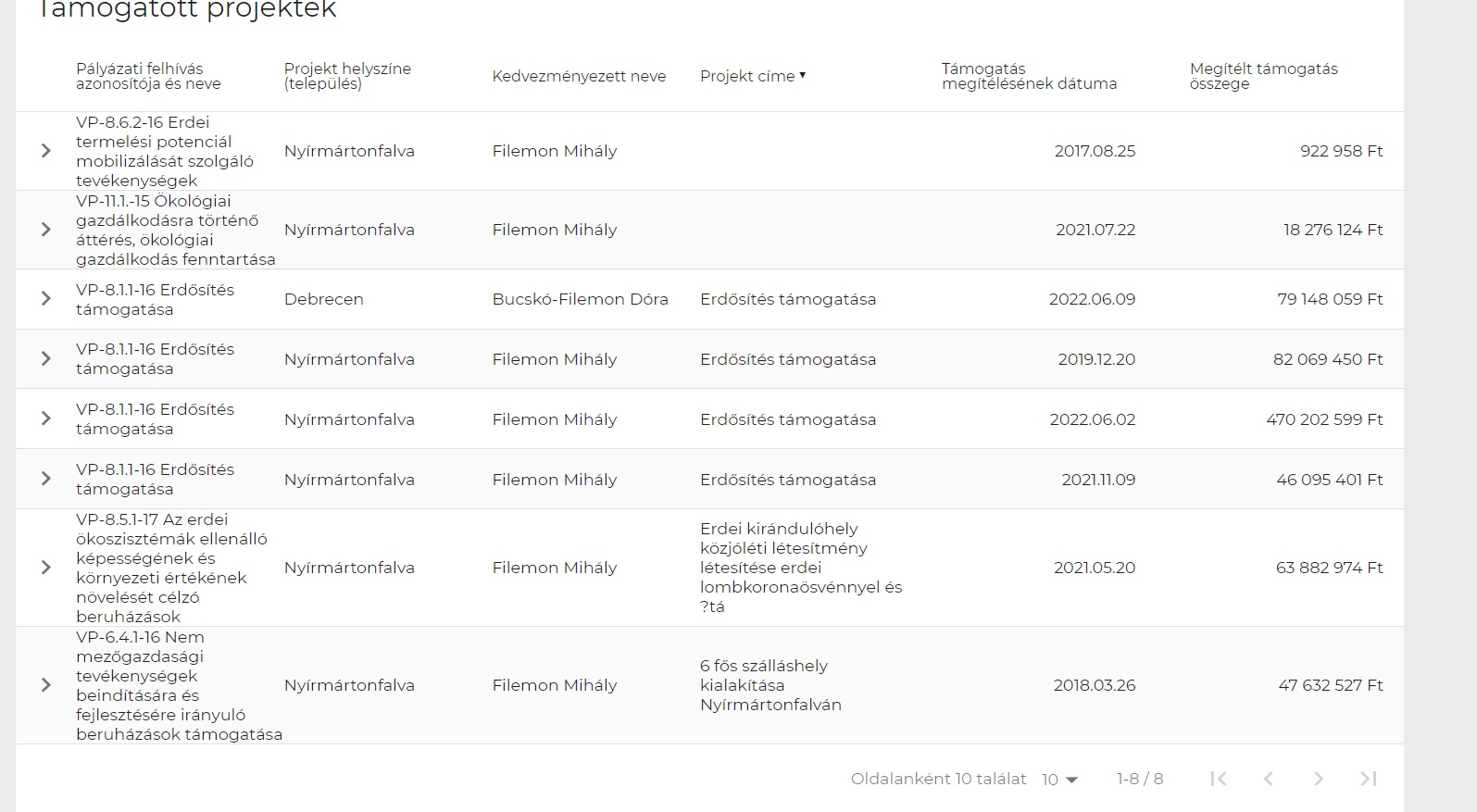This screenshot has width=1477, height=812.
Task: Sort by Kedvezményezett neve column header
Action: coord(579,76)
